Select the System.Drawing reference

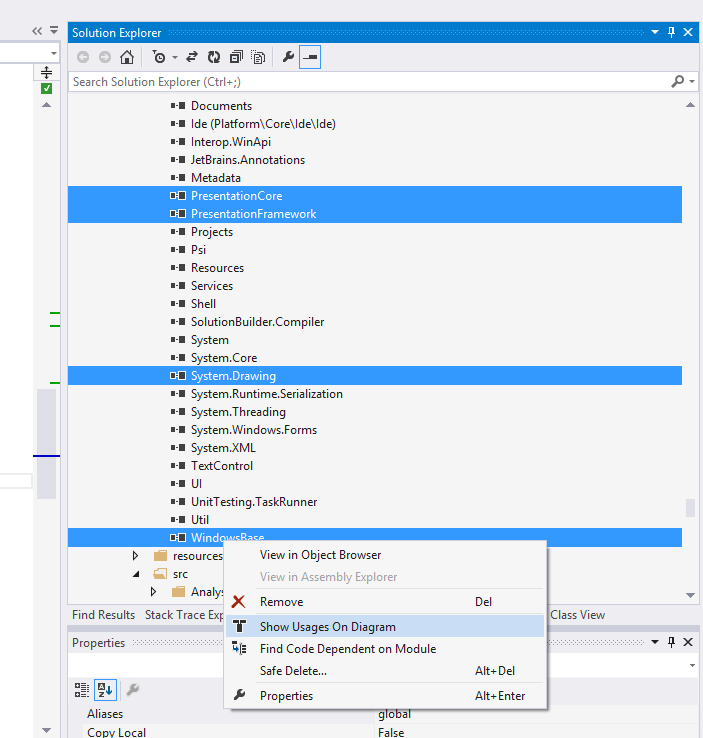point(375,376)
